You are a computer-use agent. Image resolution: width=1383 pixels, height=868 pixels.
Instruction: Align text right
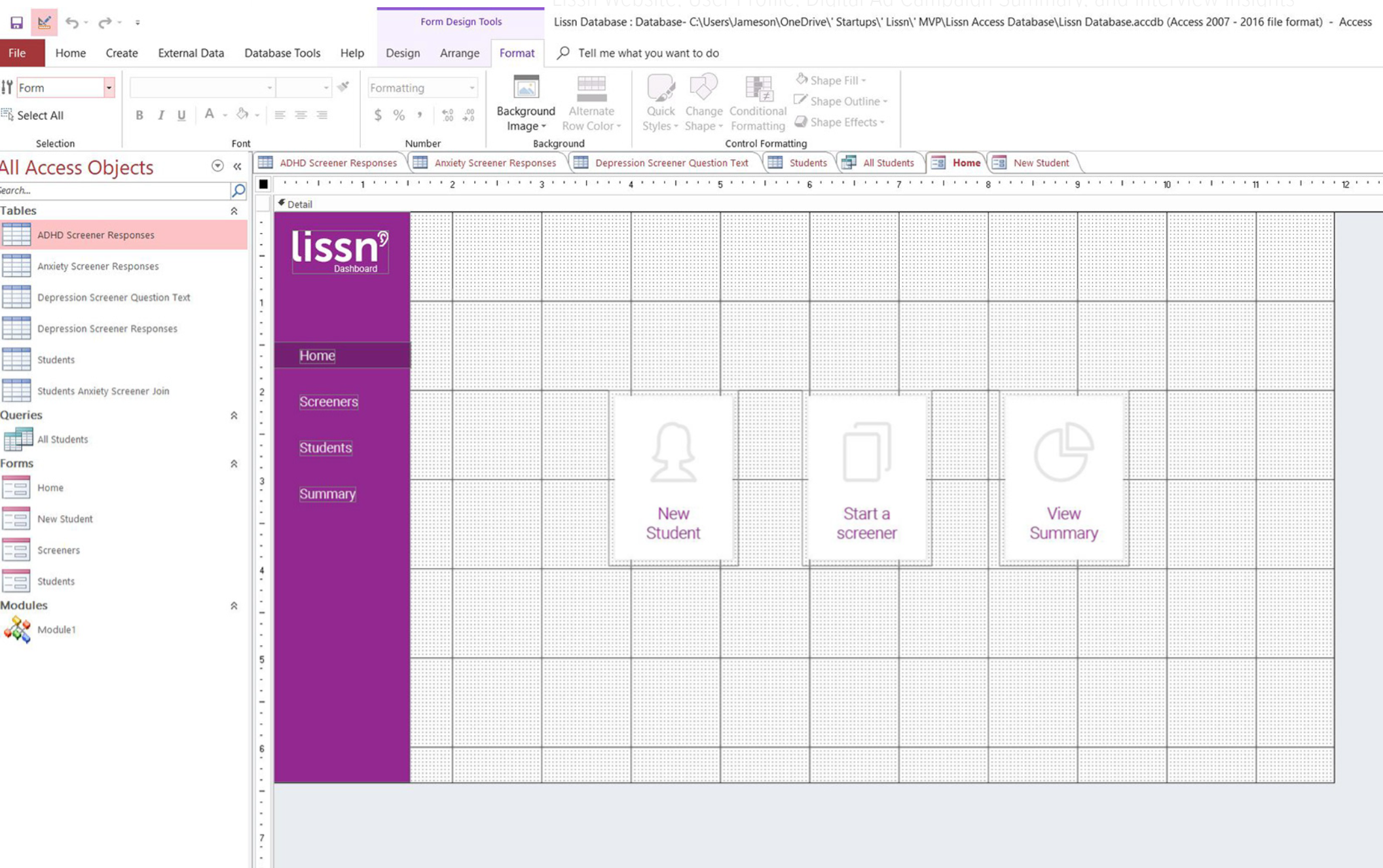pos(322,115)
